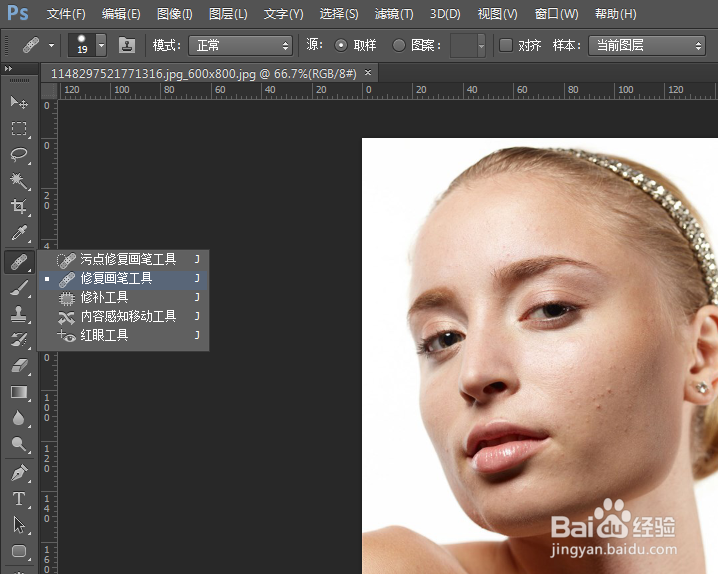Click the Healing Brush tool in toolbox

pyautogui.click(x=19, y=262)
